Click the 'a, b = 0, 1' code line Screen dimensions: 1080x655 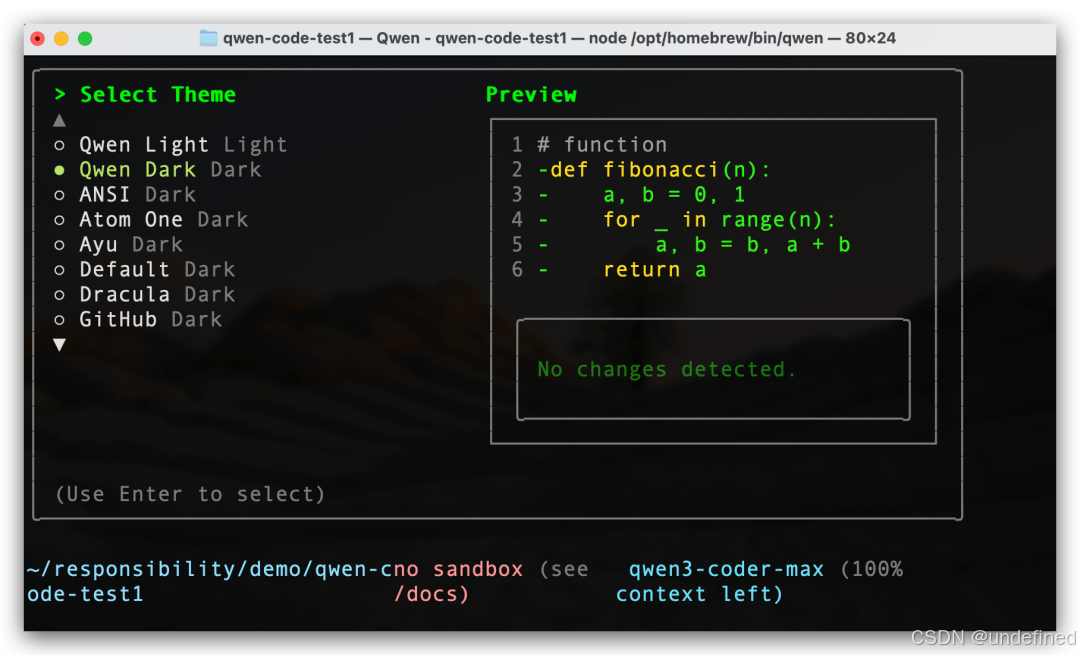674,194
